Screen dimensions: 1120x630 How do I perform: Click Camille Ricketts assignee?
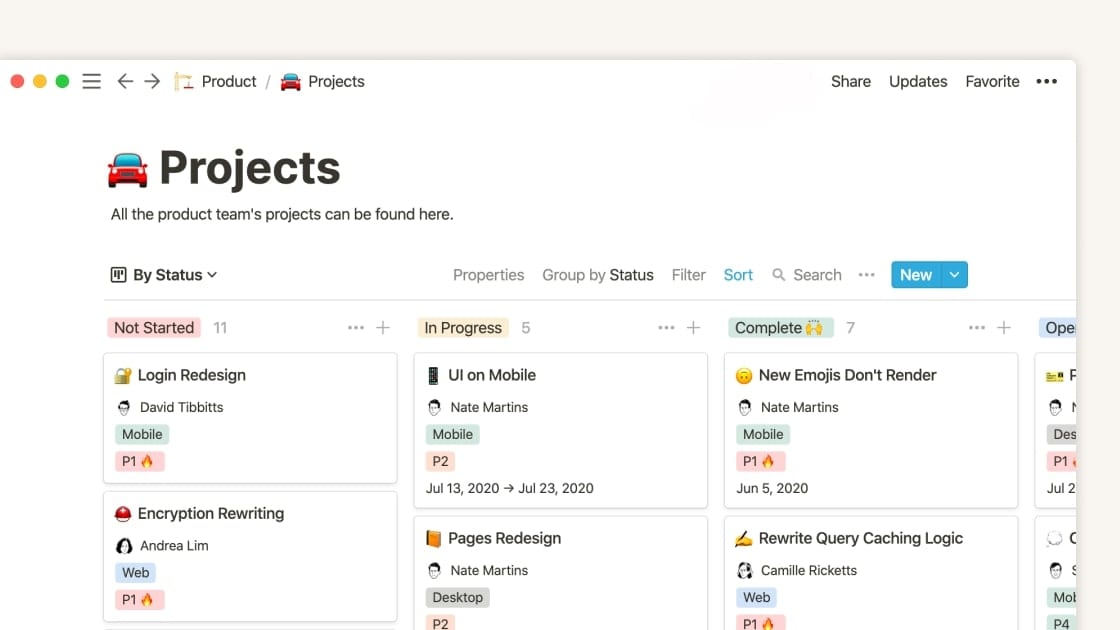pyautogui.click(x=809, y=571)
